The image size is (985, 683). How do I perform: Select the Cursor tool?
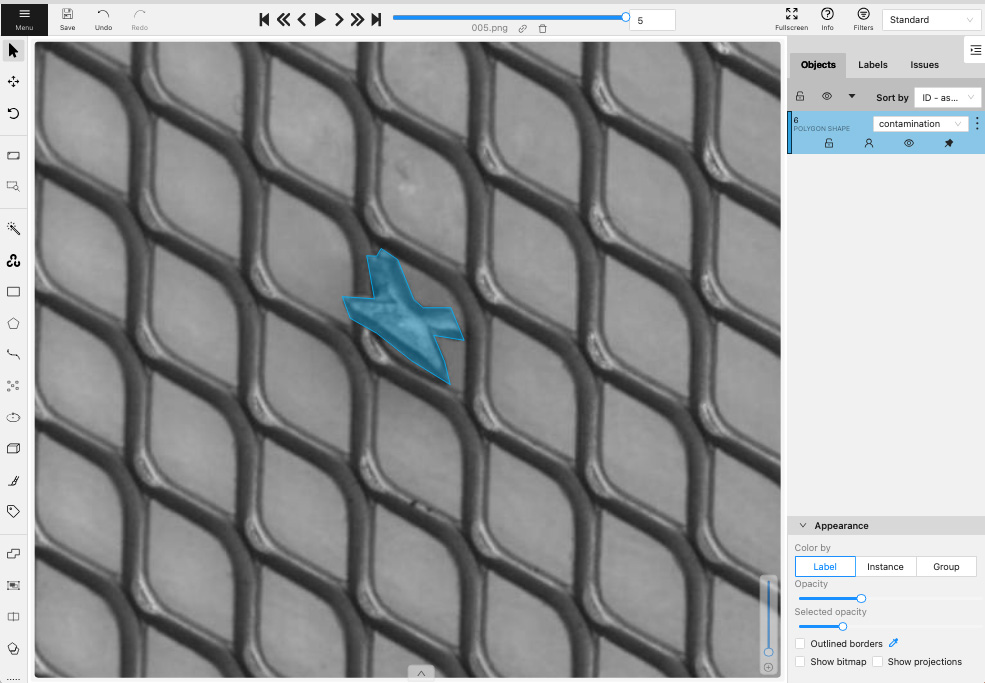point(13,50)
